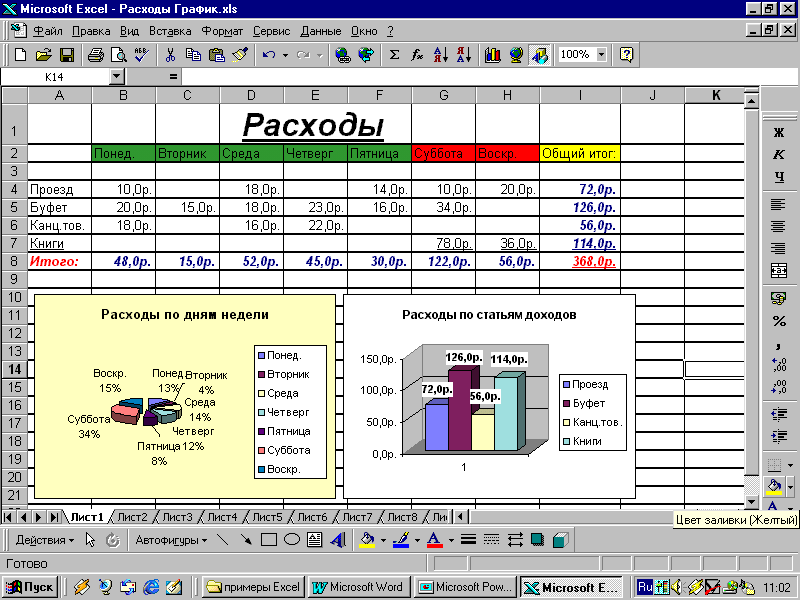Open the Формат menu
This screenshot has height=600, width=800.
pos(222,31)
